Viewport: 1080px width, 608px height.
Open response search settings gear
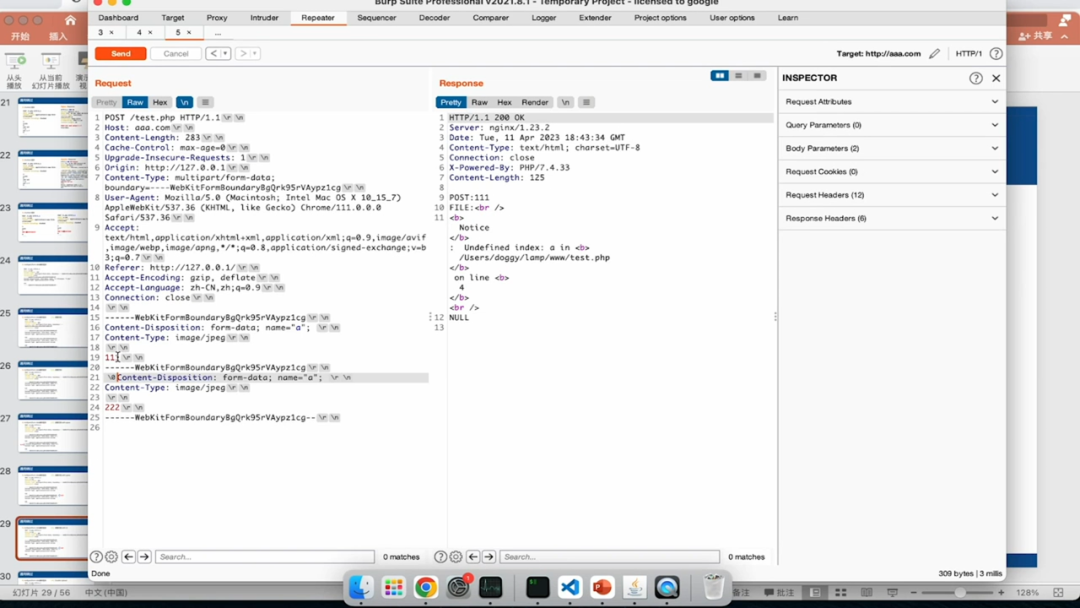pos(456,556)
